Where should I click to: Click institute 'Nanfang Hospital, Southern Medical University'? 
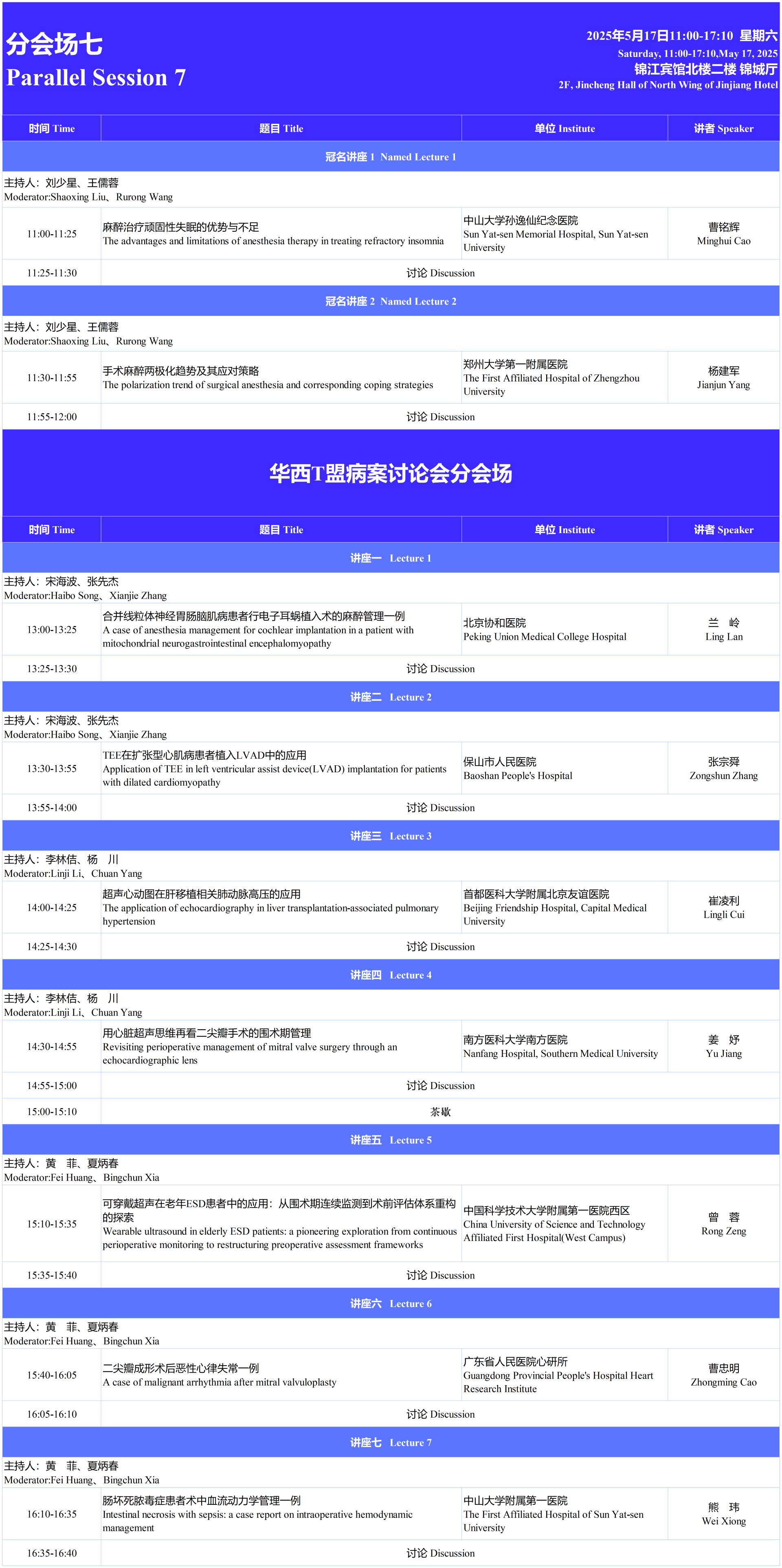560,1053
